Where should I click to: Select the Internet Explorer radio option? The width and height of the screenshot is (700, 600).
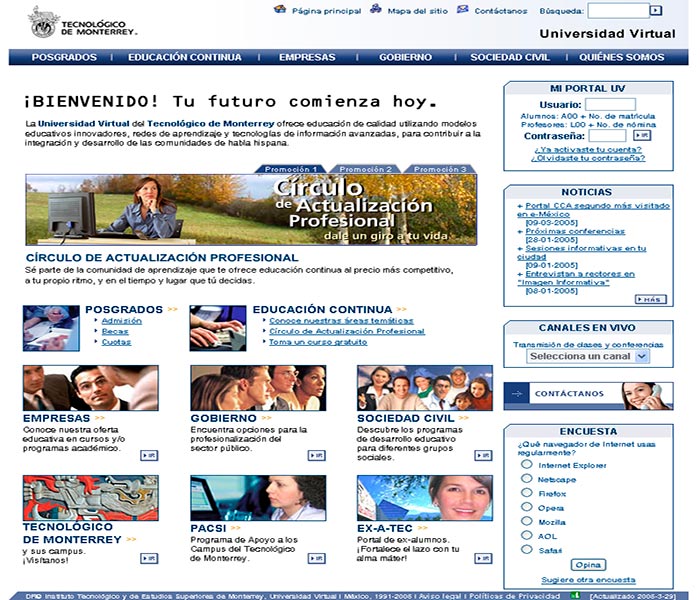tap(527, 464)
